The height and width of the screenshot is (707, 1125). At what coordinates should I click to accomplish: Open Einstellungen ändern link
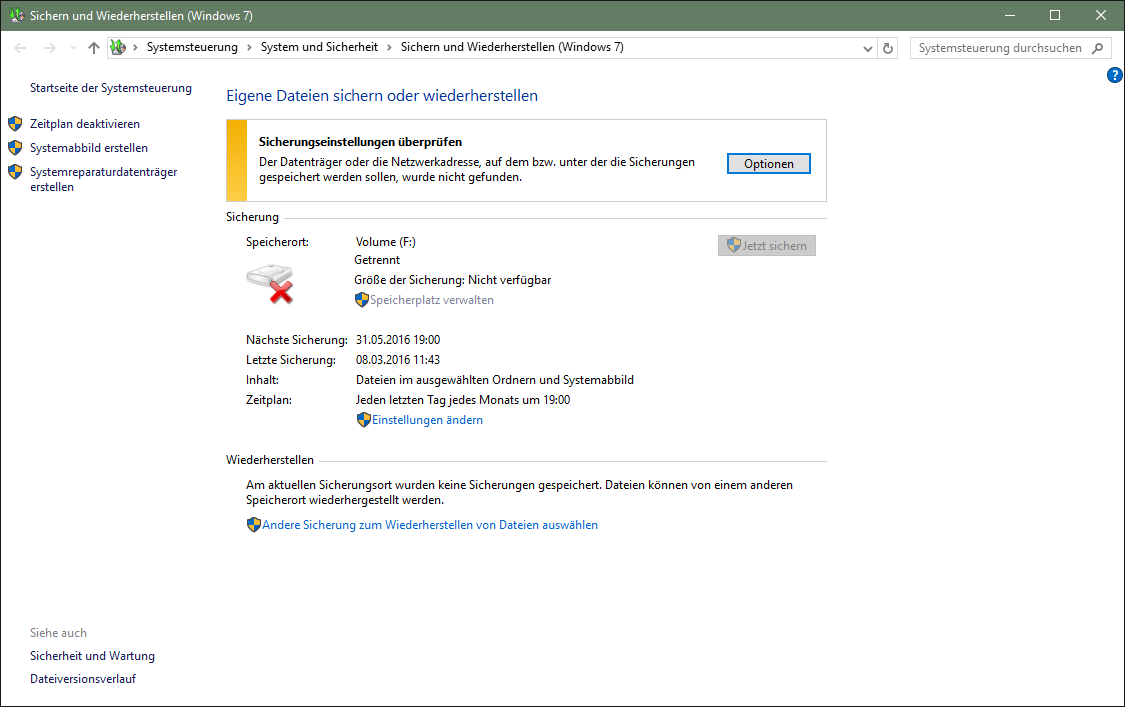427,420
